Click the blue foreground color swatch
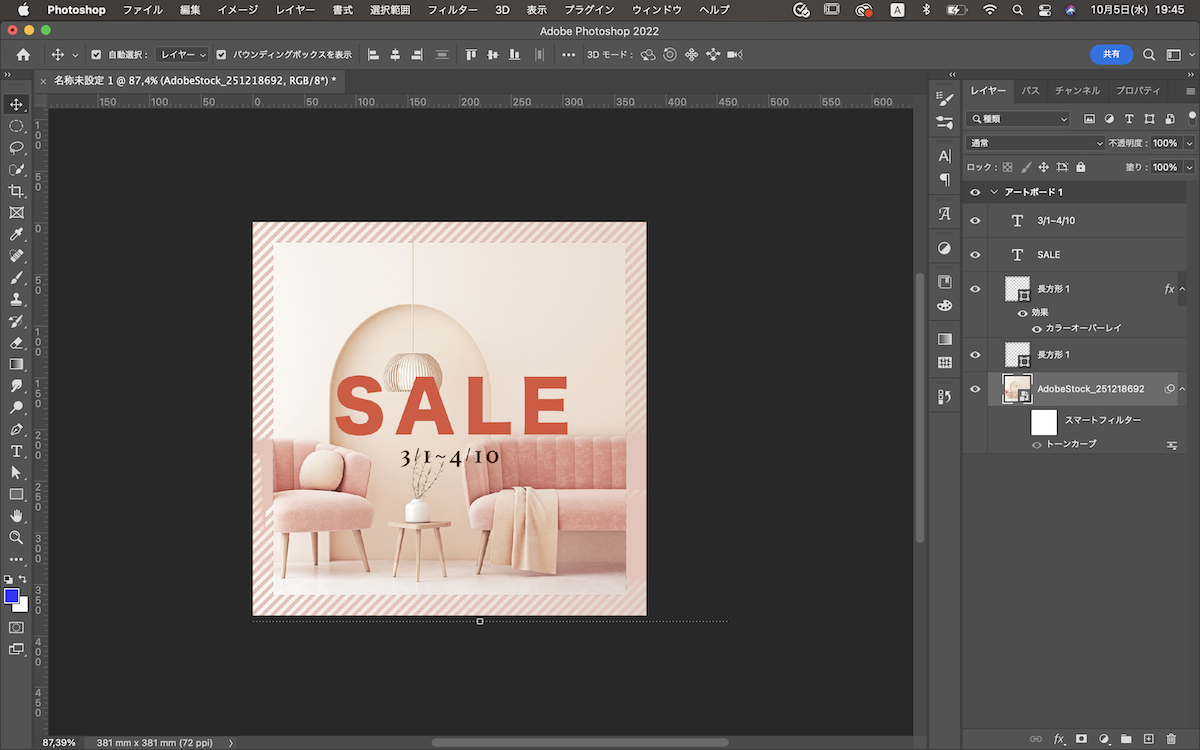The image size is (1200, 750). tap(11, 596)
